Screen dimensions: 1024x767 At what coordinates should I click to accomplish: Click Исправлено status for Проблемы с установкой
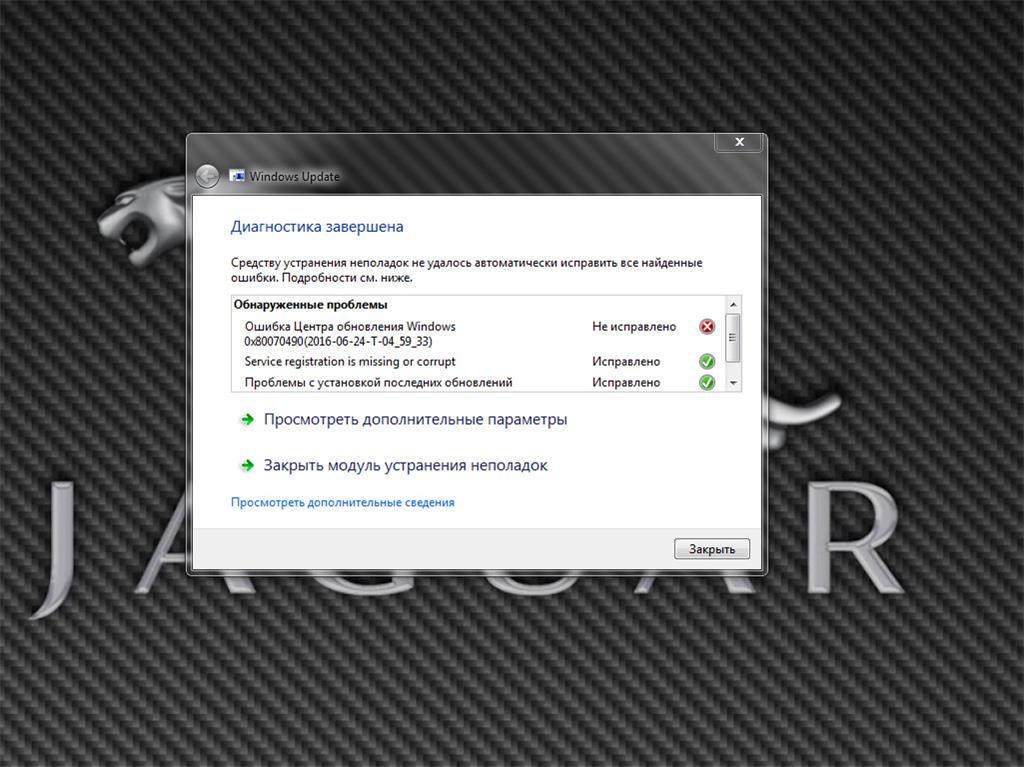click(x=626, y=382)
